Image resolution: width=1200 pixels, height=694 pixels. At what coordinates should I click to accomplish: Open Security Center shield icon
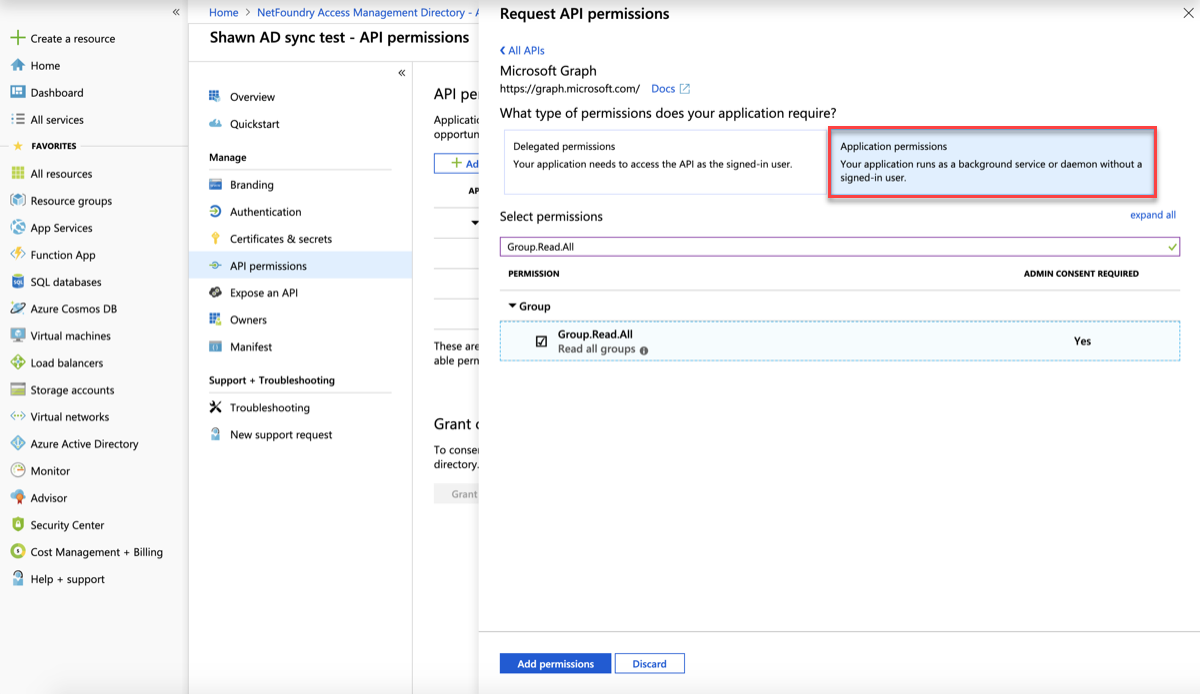point(17,524)
